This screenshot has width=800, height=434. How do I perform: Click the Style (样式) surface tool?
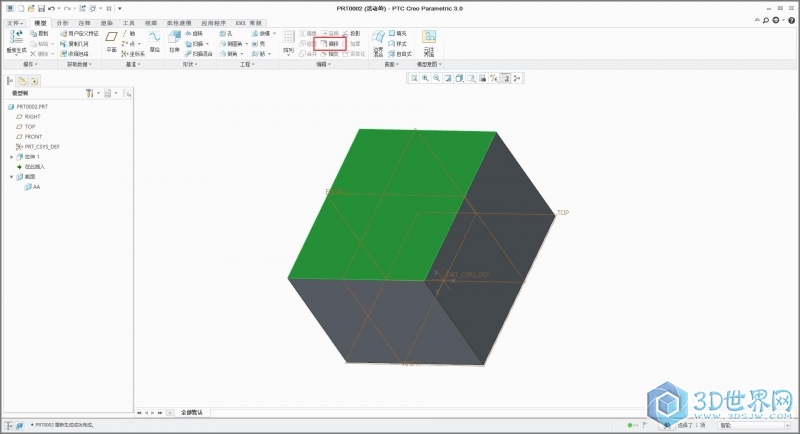[x=398, y=44]
